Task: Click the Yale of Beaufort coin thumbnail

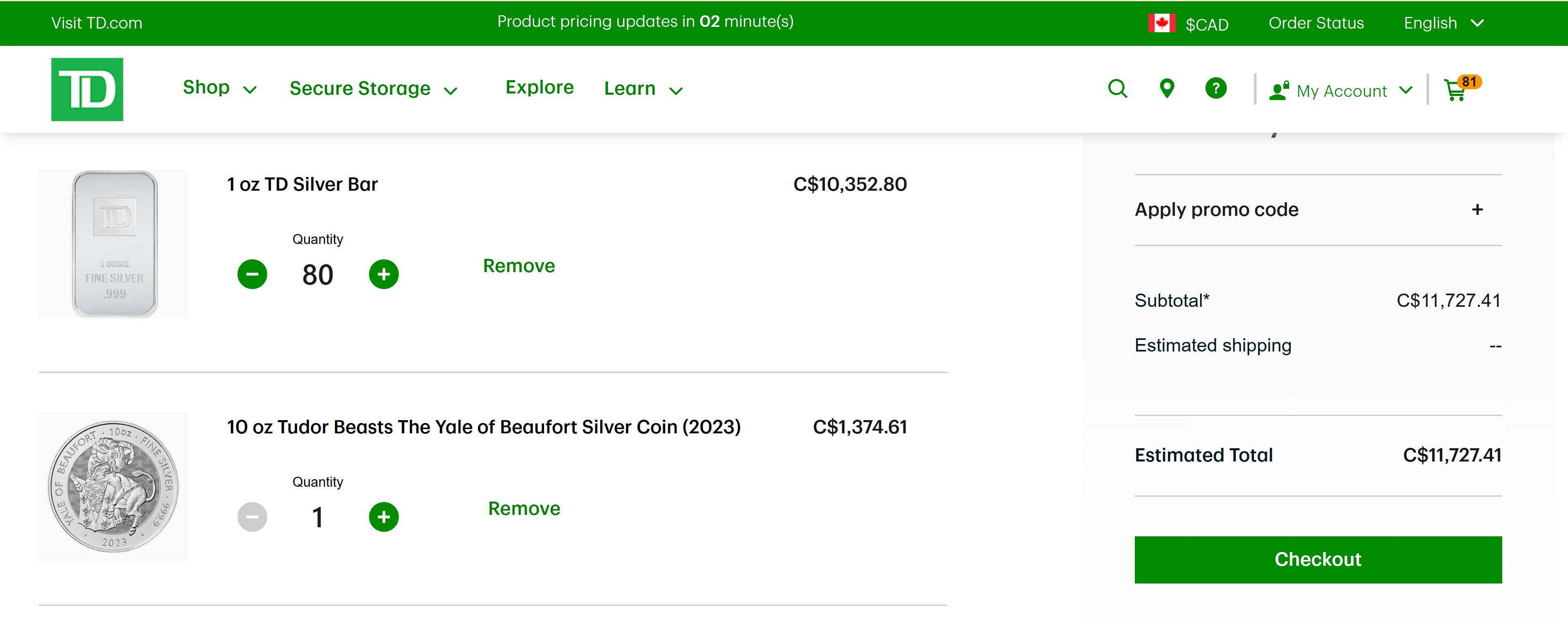Action: point(113,487)
